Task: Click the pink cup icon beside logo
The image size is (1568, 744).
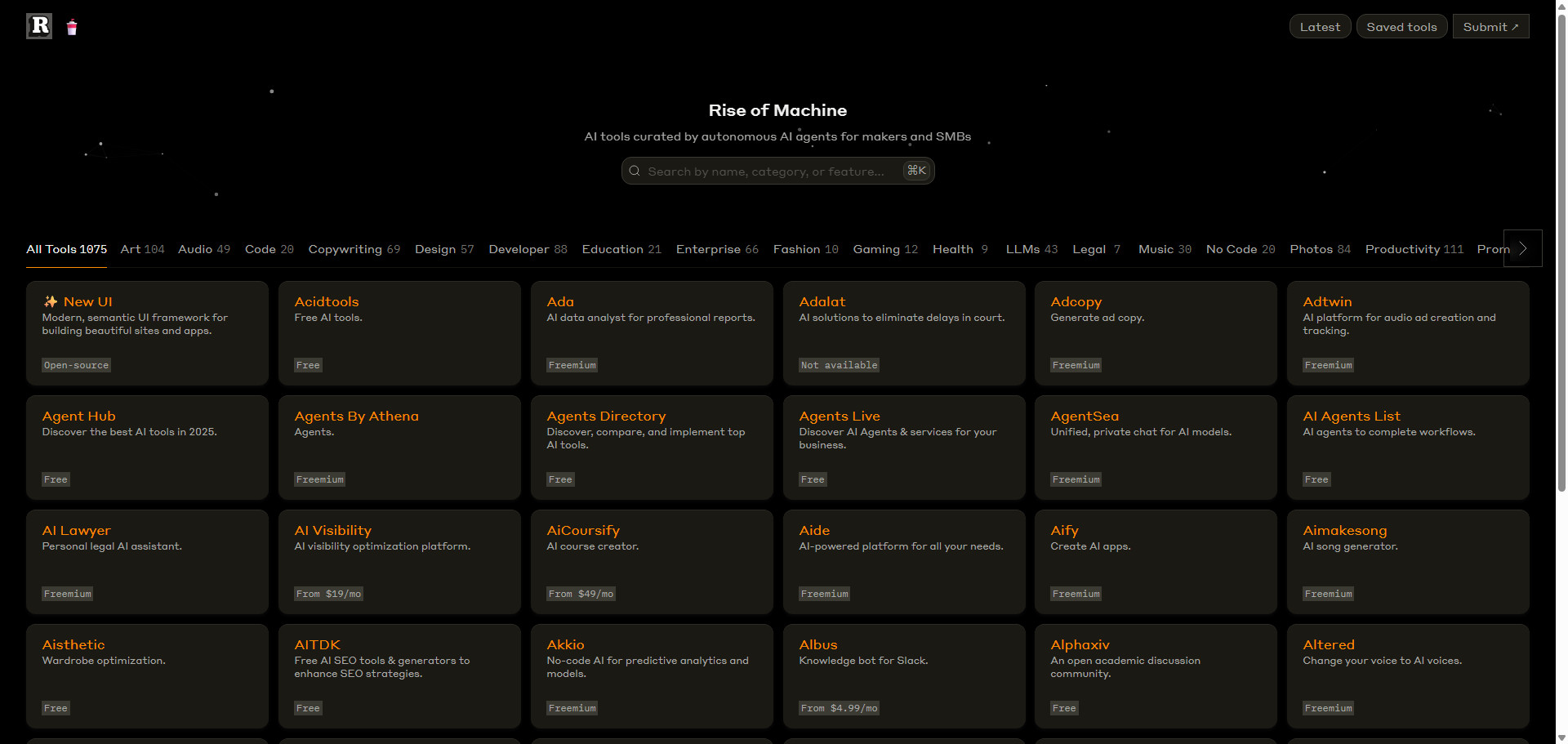Action: (72, 28)
